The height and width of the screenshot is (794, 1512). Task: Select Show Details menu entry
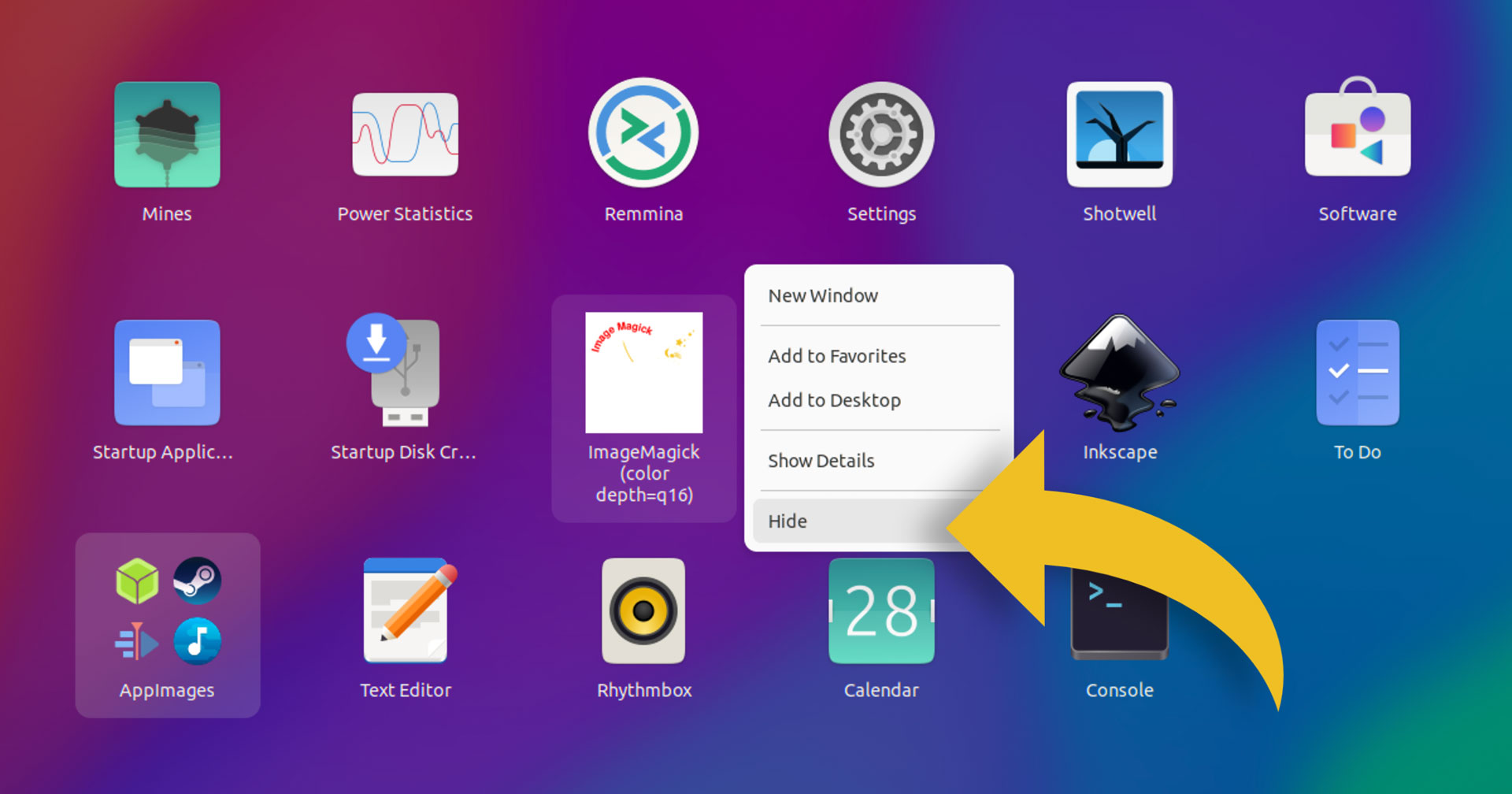click(x=879, y=461)
